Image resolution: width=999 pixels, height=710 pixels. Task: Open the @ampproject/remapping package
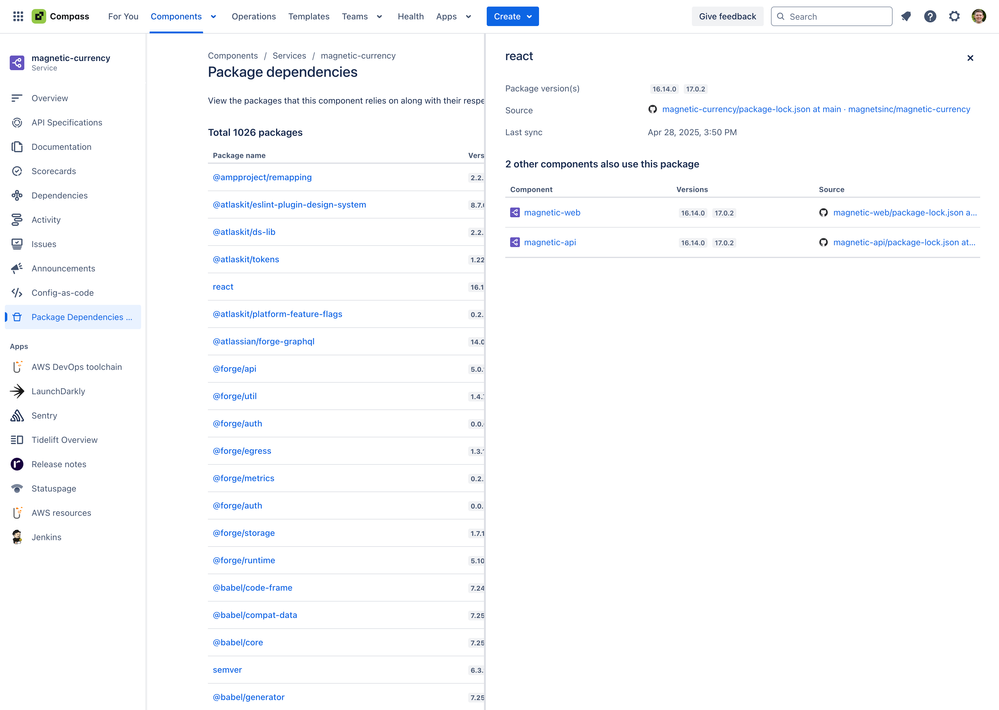262,177
